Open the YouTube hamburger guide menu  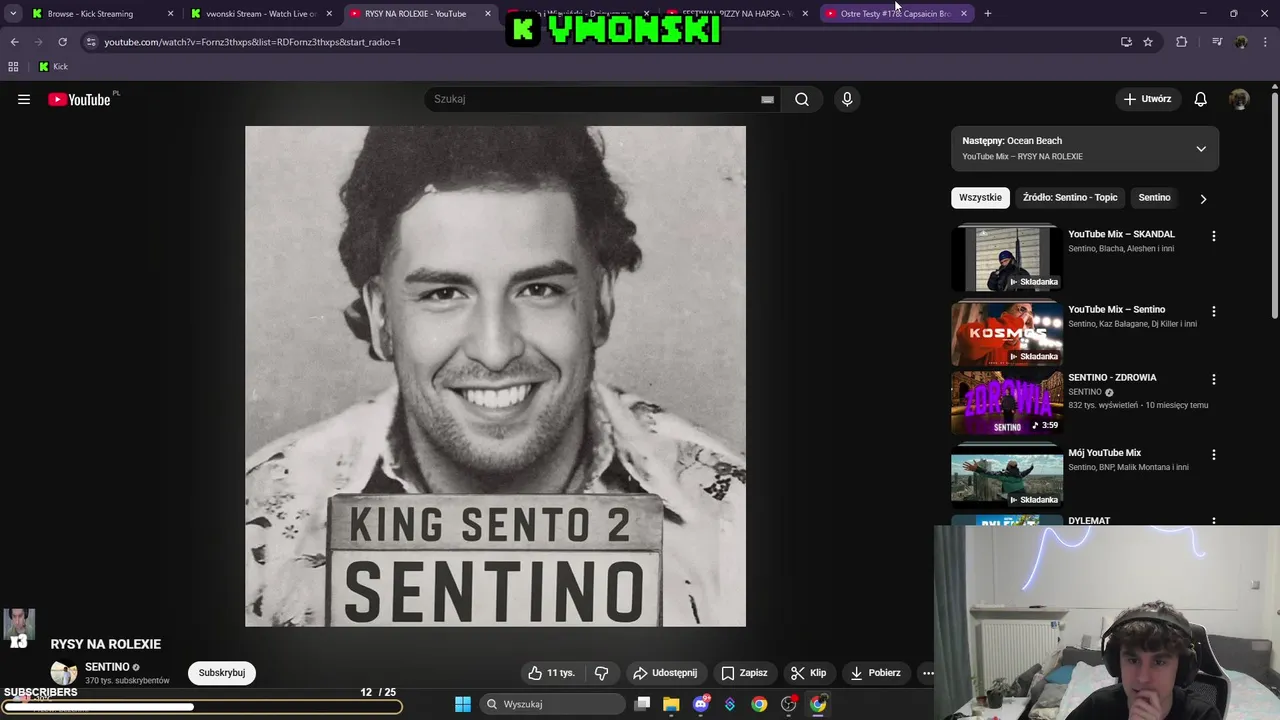24,99
